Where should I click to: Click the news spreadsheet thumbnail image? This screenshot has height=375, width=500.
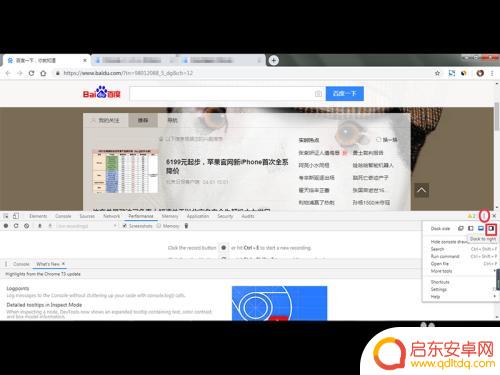tap(125, 171)
